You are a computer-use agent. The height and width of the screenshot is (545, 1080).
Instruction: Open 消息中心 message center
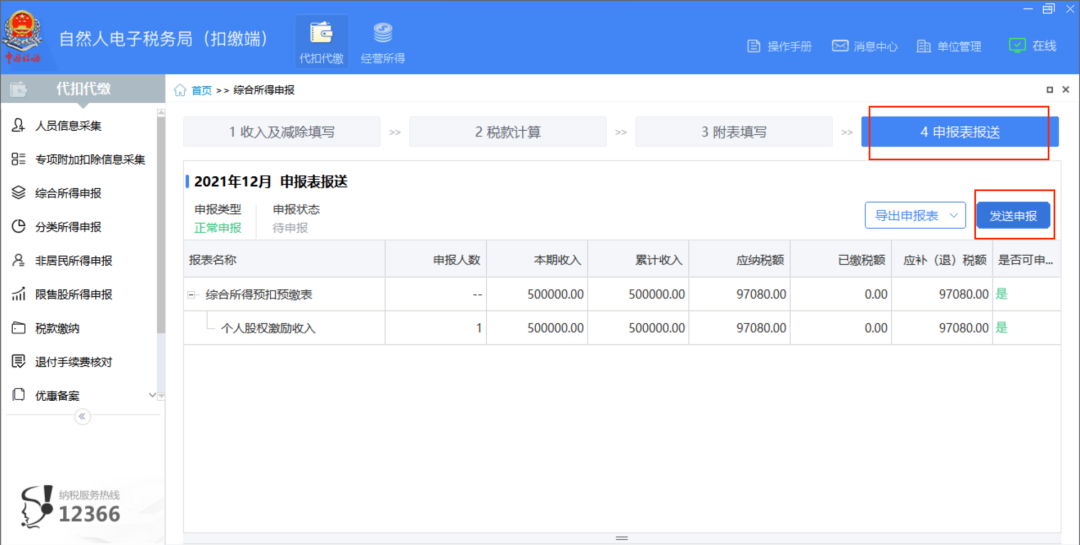coord(864,46)
